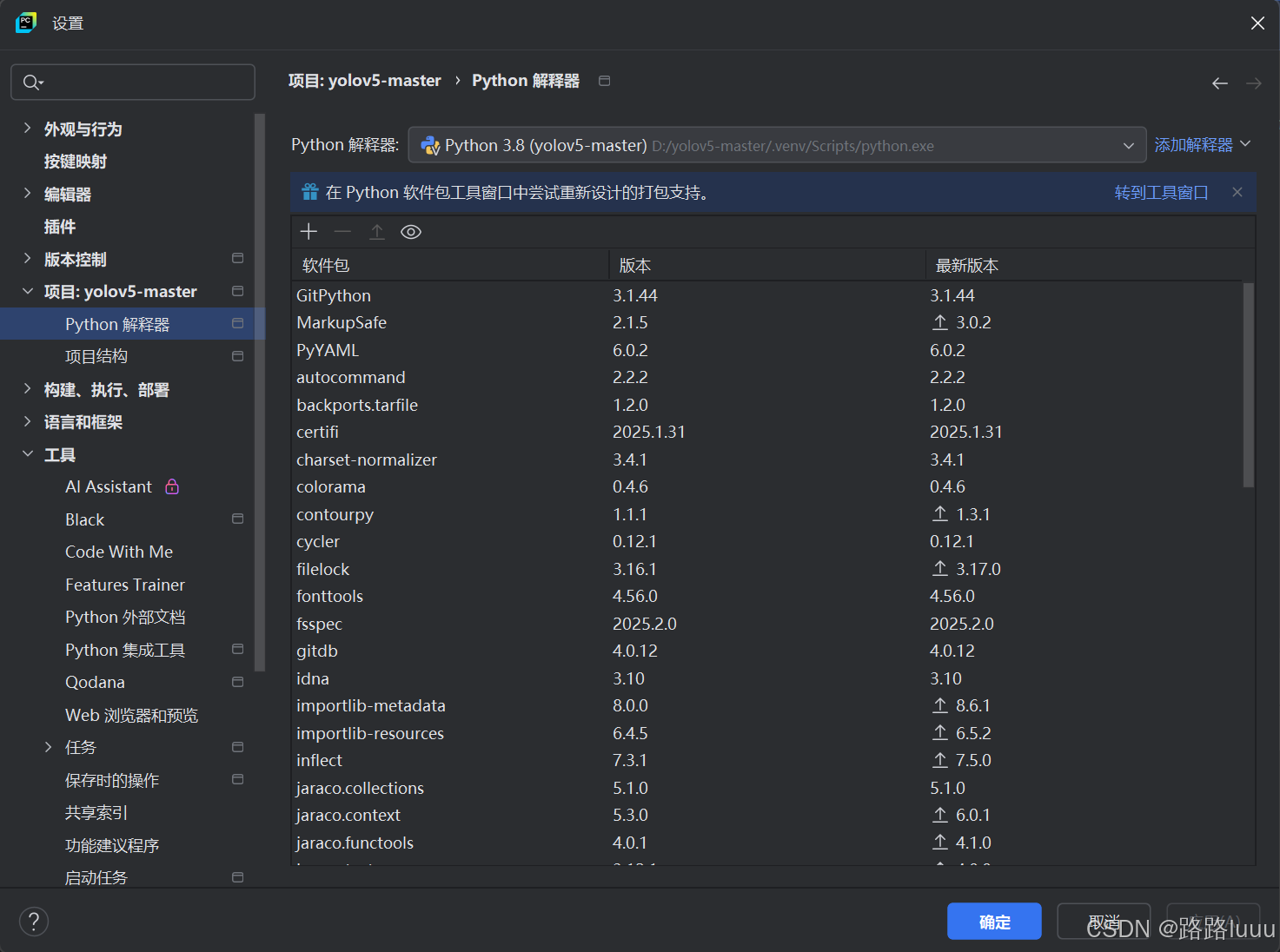This screenshot has height=952, width=1280.
Task: Expand the 语言和框架 section
Action: pyautogui.click(x=27, y=421)
